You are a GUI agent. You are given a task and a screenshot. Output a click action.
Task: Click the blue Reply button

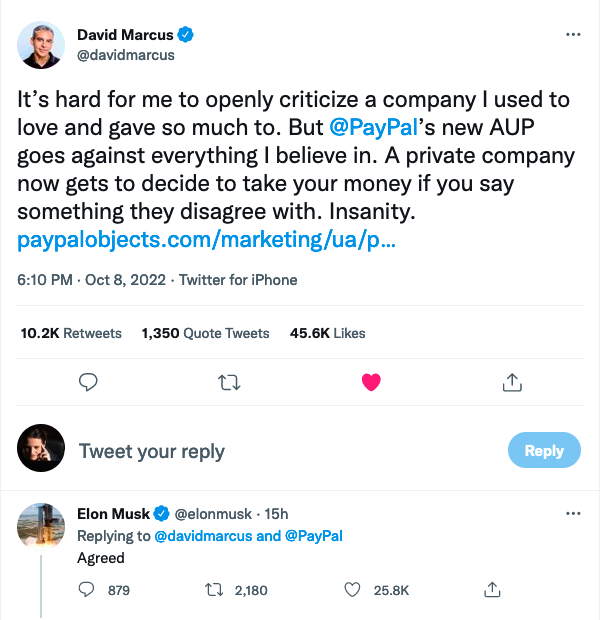pyautogui.click(x=543, y=451)
